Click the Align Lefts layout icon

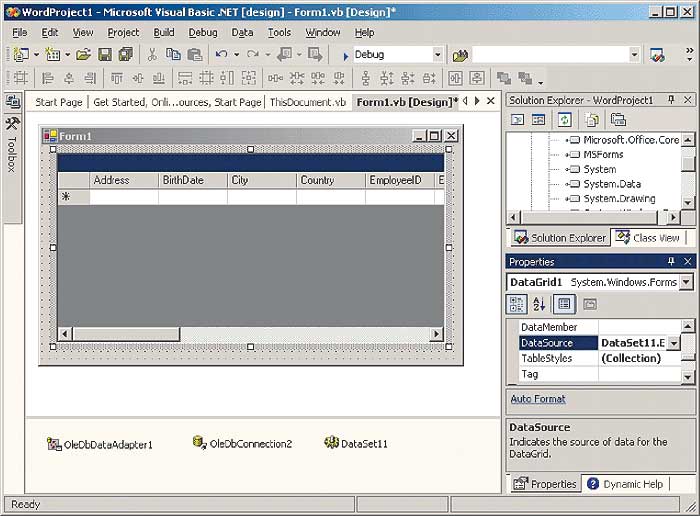pos(47,78)
